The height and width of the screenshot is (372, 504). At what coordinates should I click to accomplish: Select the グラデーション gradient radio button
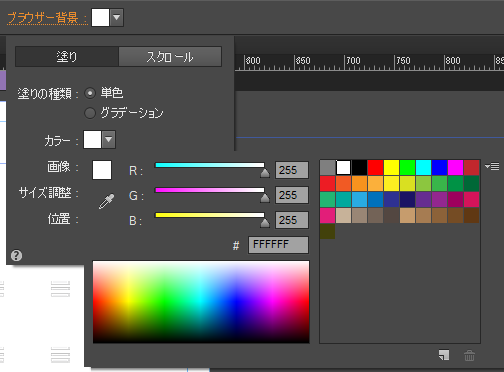90,113
